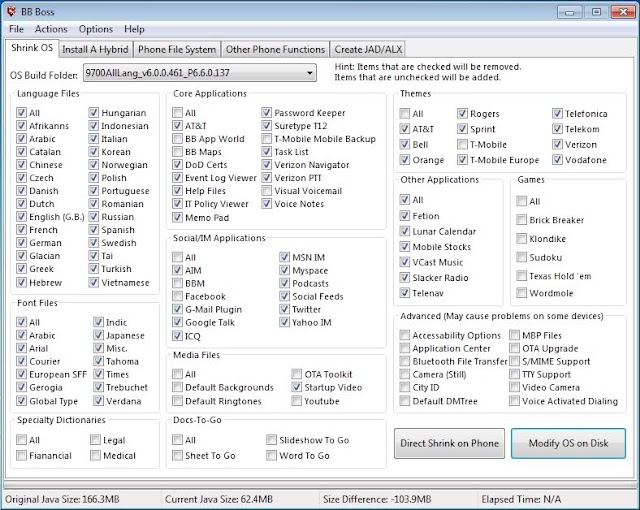The height and width of the screenshot is (510, 640).
Task: Expand the OS Build Folder dropdown
Action: tap(309, 73)
